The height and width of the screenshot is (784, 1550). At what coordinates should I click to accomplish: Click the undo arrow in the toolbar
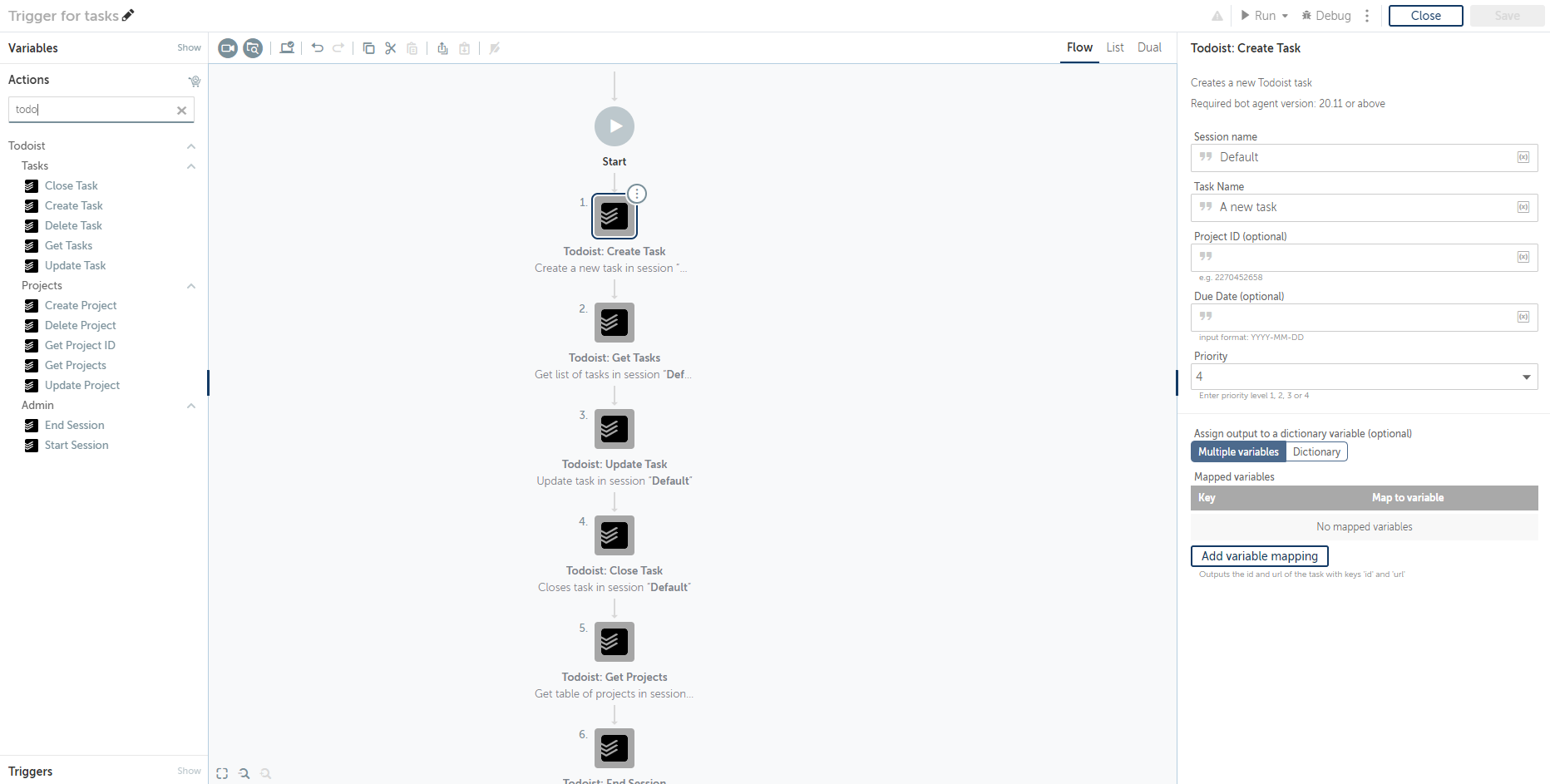(x=317, y=48)
